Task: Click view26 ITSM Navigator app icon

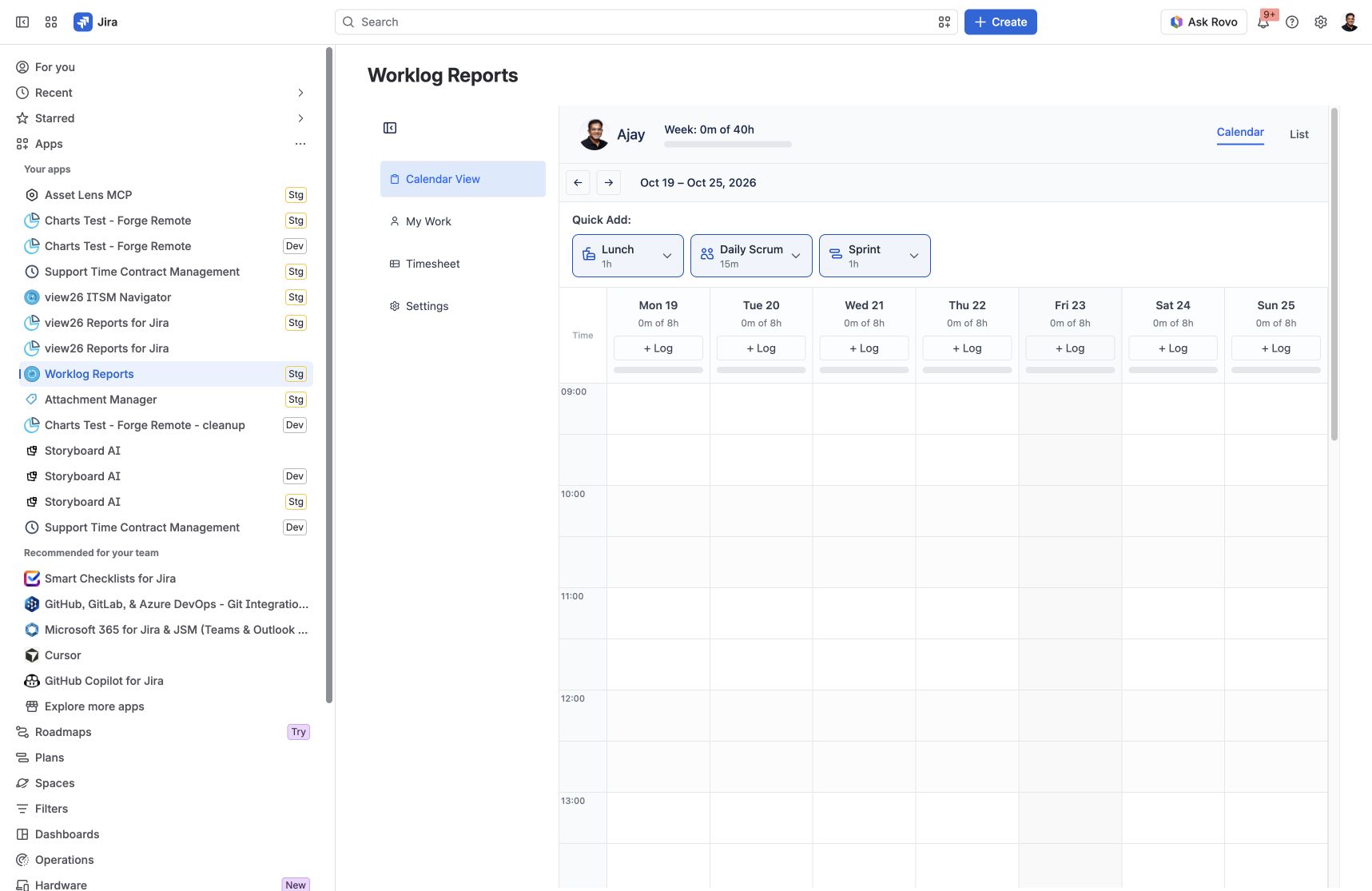Action: pos(32,297)
